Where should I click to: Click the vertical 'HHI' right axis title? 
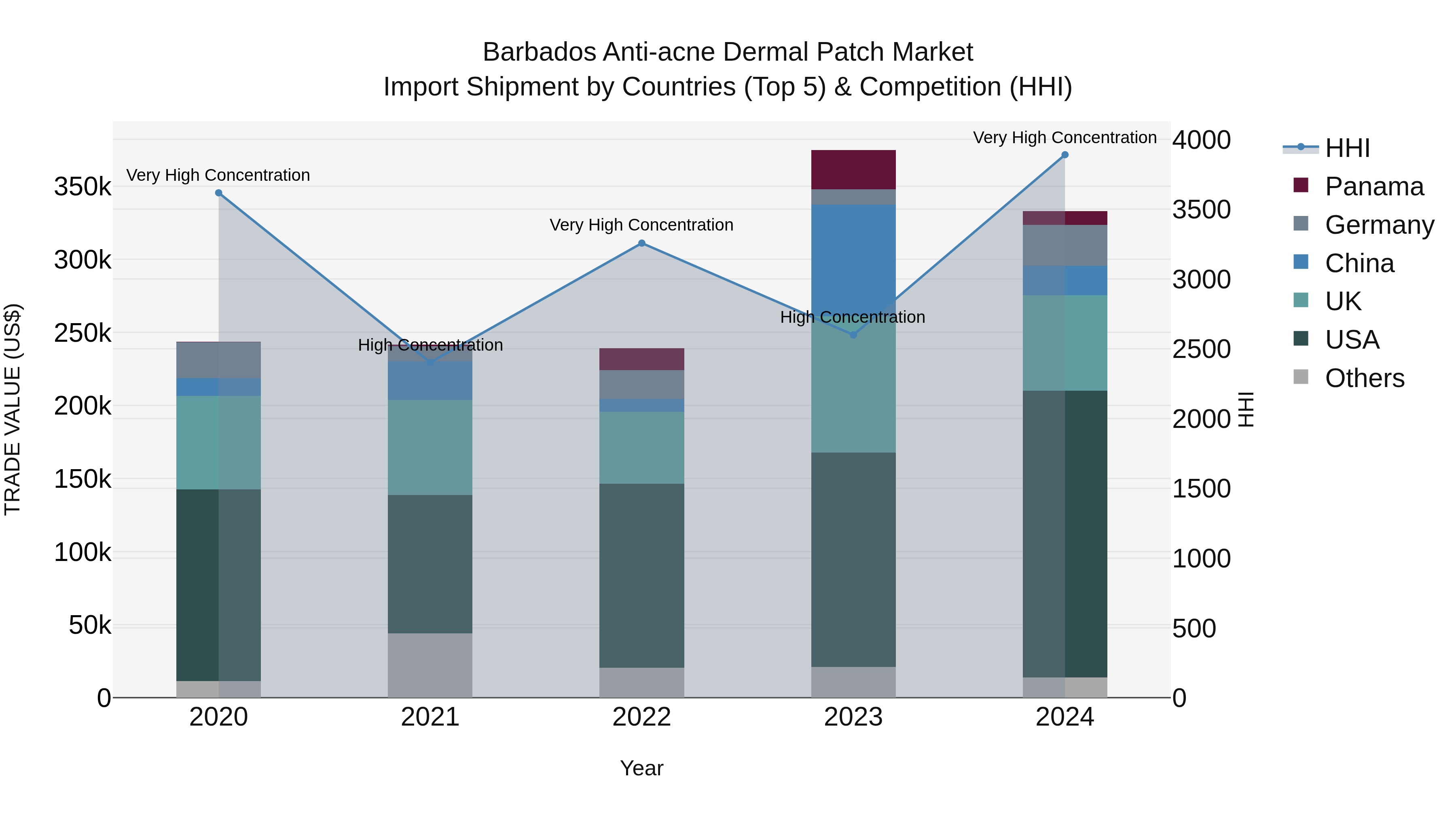1246,409
